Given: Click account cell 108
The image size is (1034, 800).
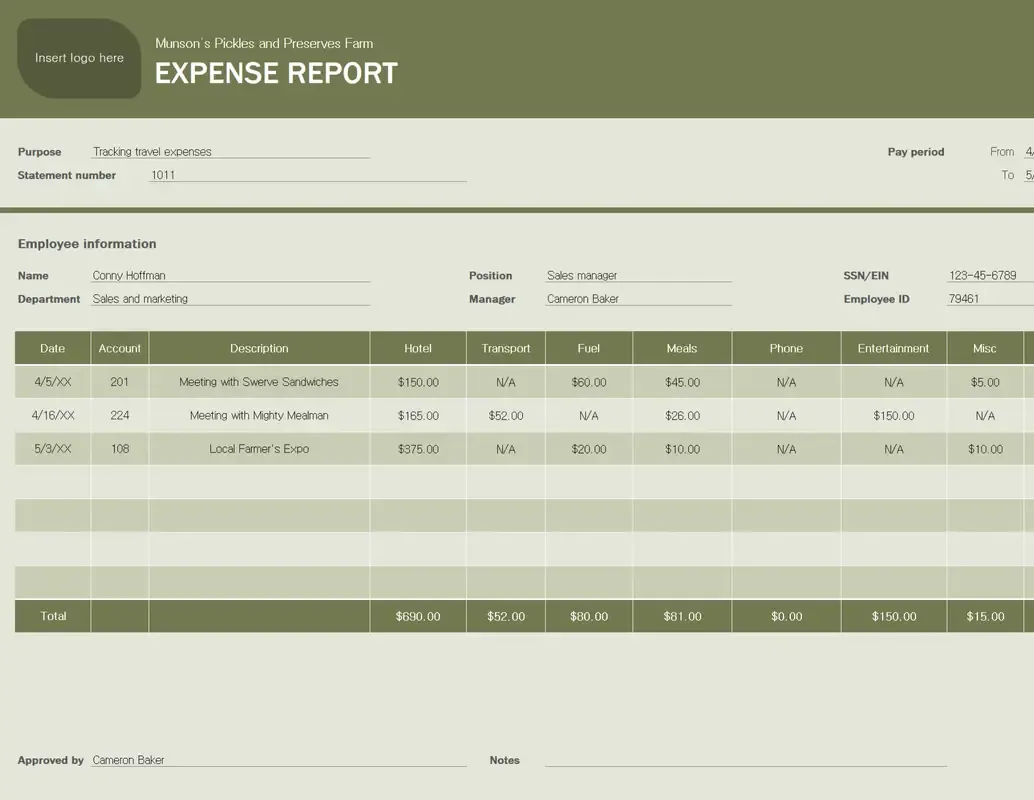Looking at the screenshot, I should (x=119, y=449).
